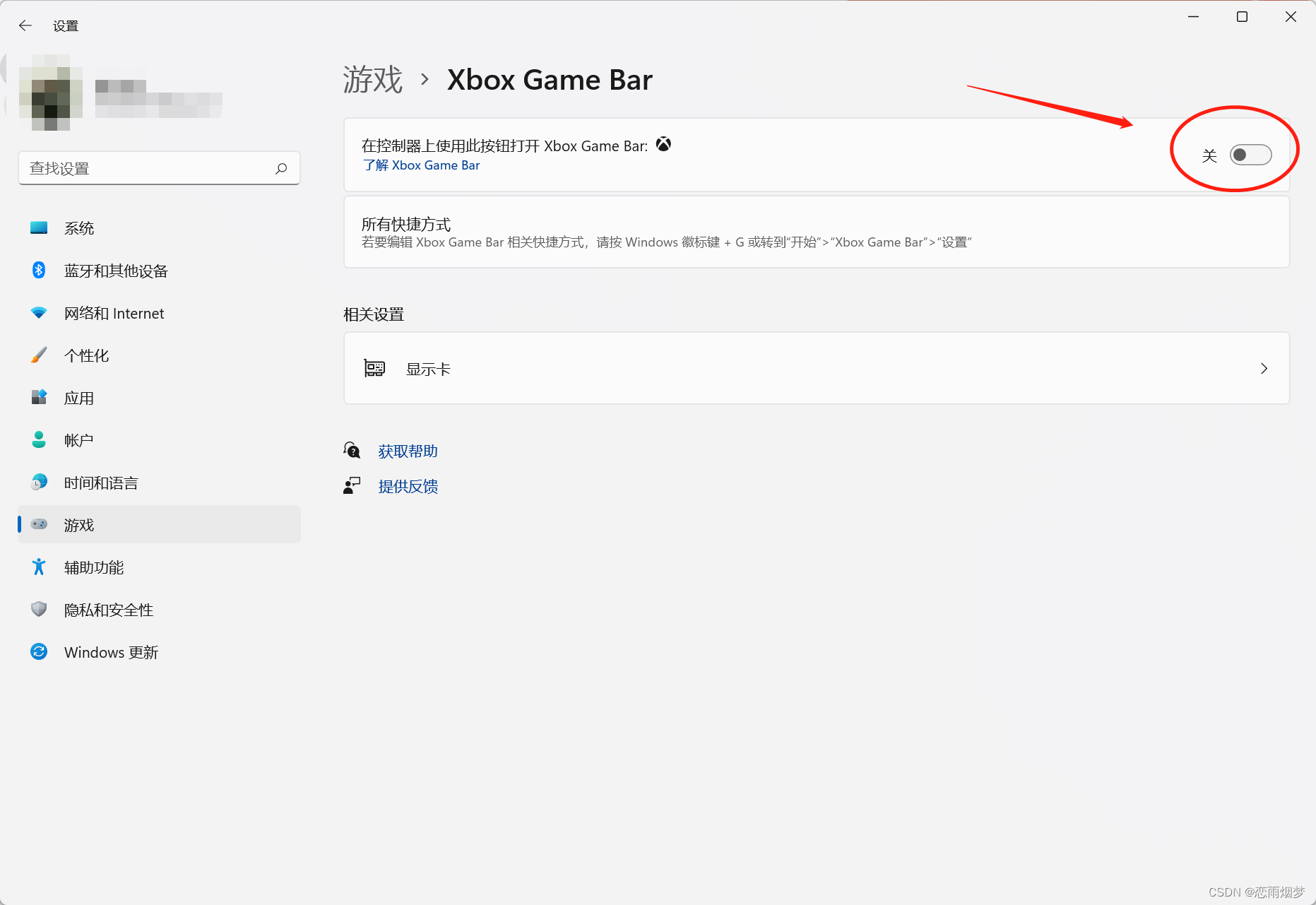Click the 个性化 paintbrush icon

(x=39, y=355)
